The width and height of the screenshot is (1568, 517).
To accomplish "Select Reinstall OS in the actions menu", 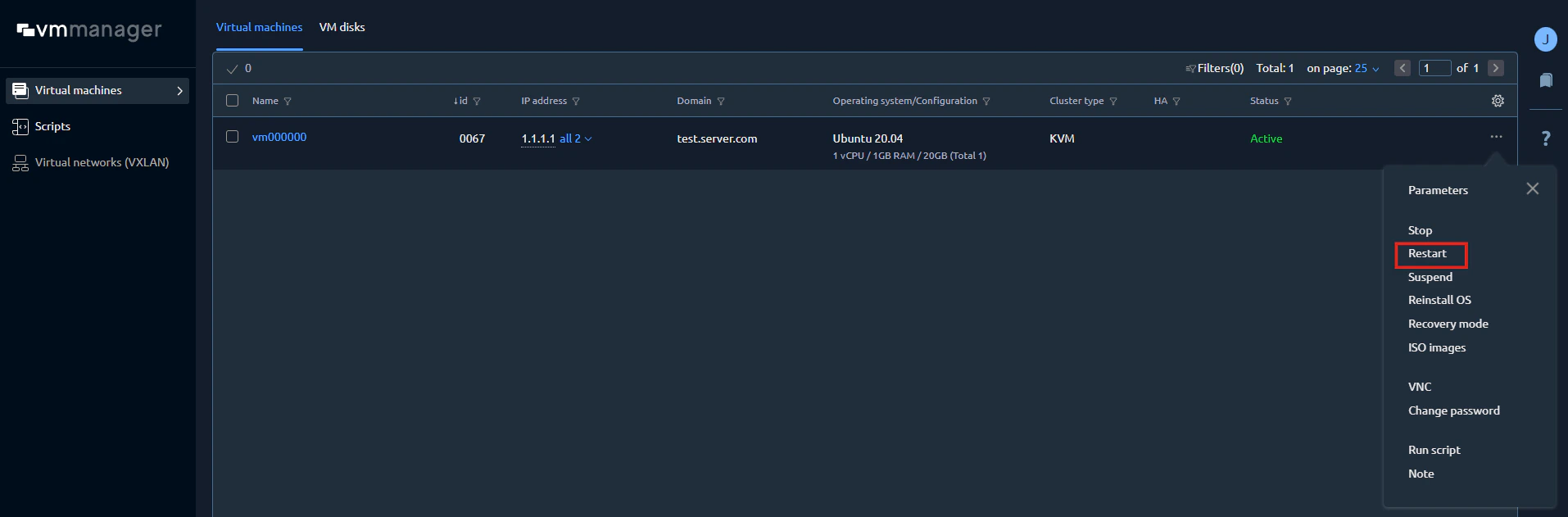I will pyautogui.click(x=1439, y=300).
